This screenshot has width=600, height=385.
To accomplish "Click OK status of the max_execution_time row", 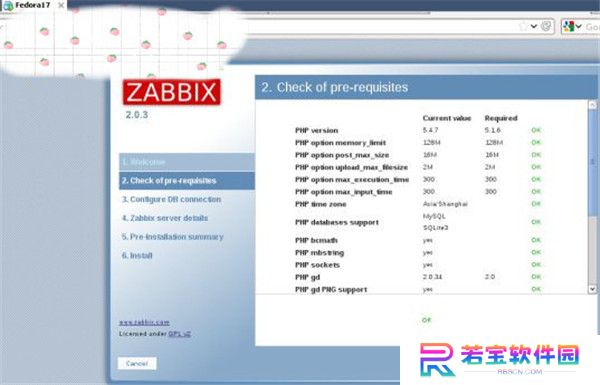I will [x=536, y=179].
